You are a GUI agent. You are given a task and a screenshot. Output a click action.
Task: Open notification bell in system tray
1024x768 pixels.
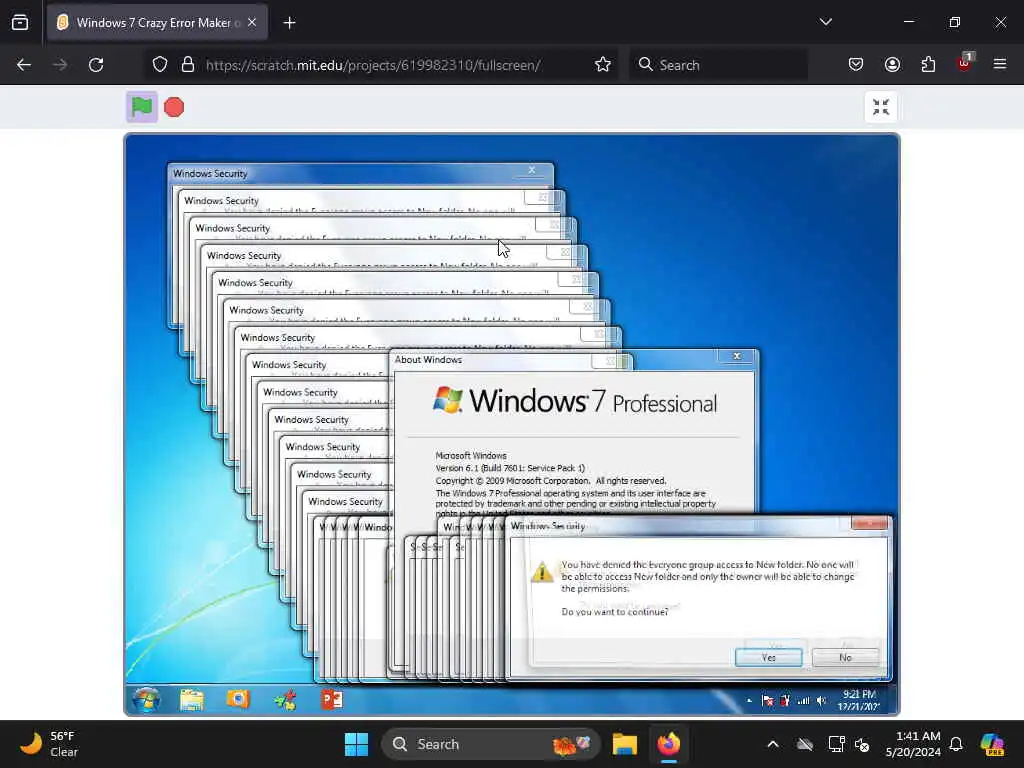[956, 744]
